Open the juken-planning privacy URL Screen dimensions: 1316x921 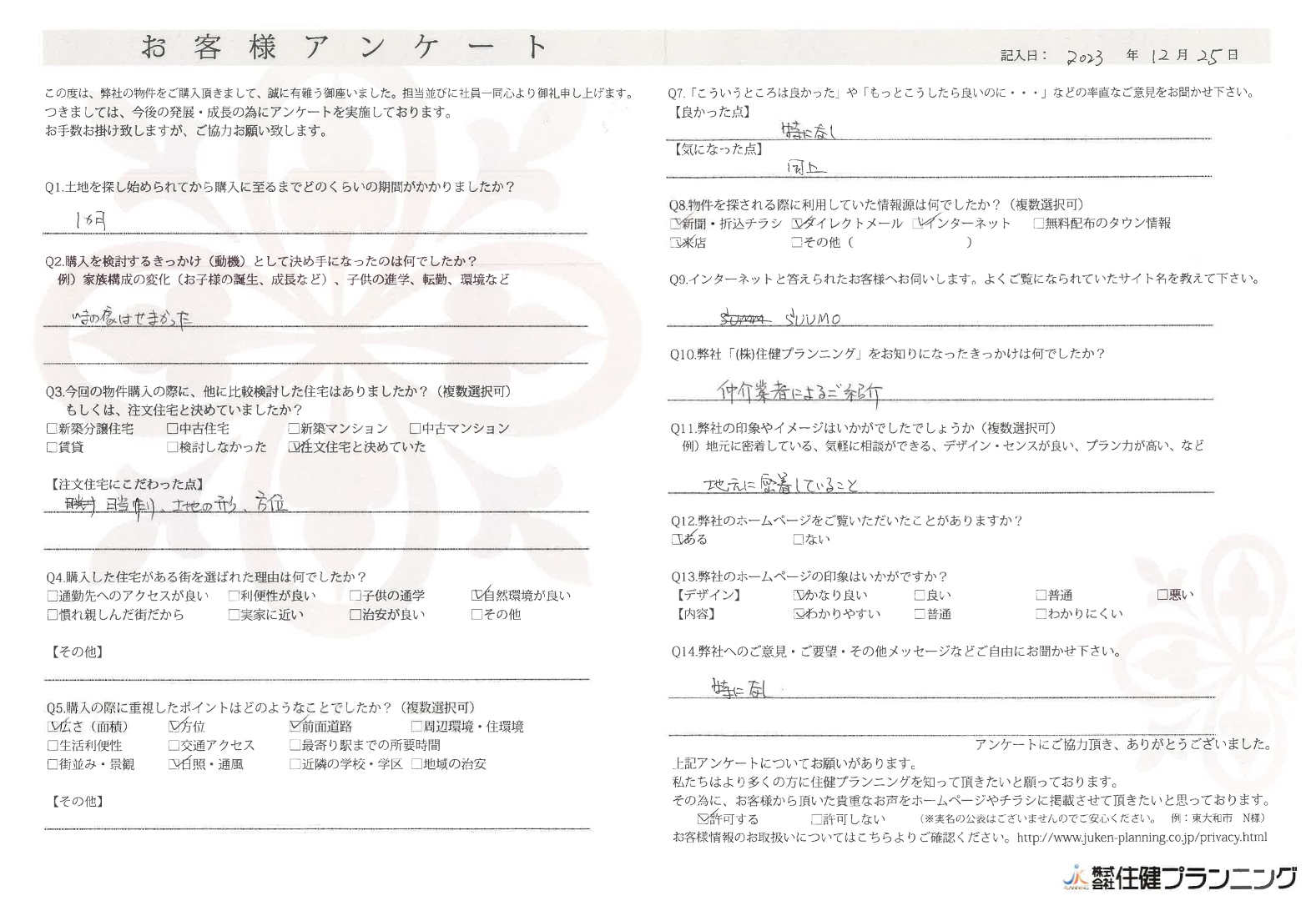click(1142, 838)
